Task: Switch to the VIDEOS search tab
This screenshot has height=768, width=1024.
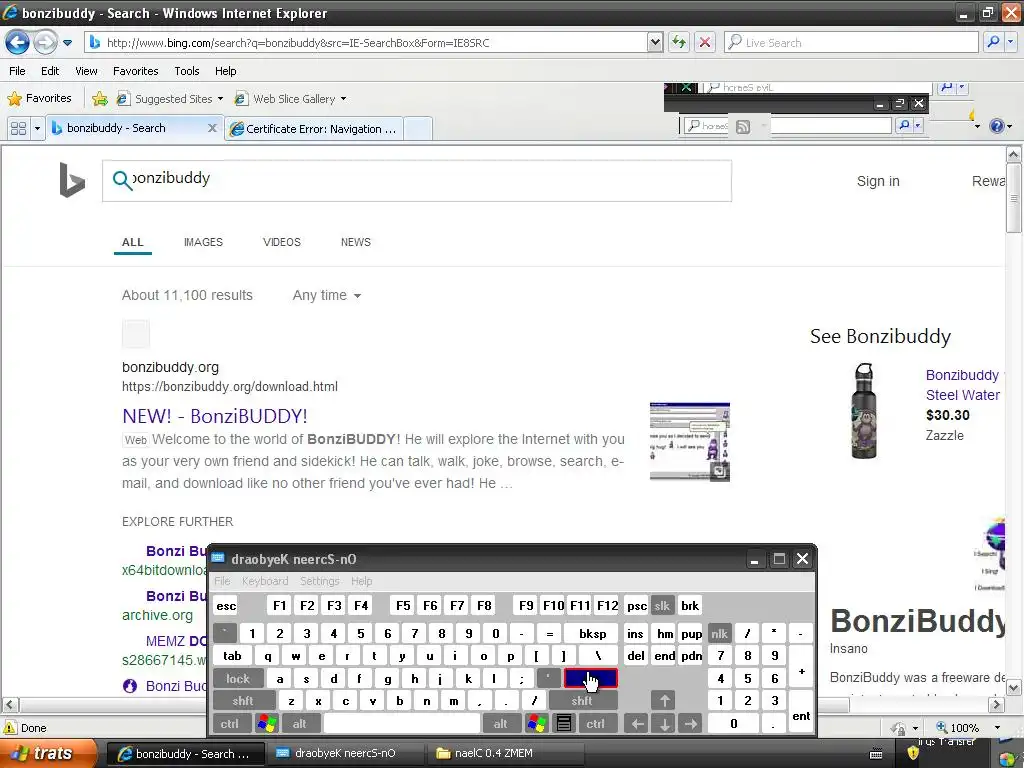Action: pyautogui.click(x=281, y=242)
